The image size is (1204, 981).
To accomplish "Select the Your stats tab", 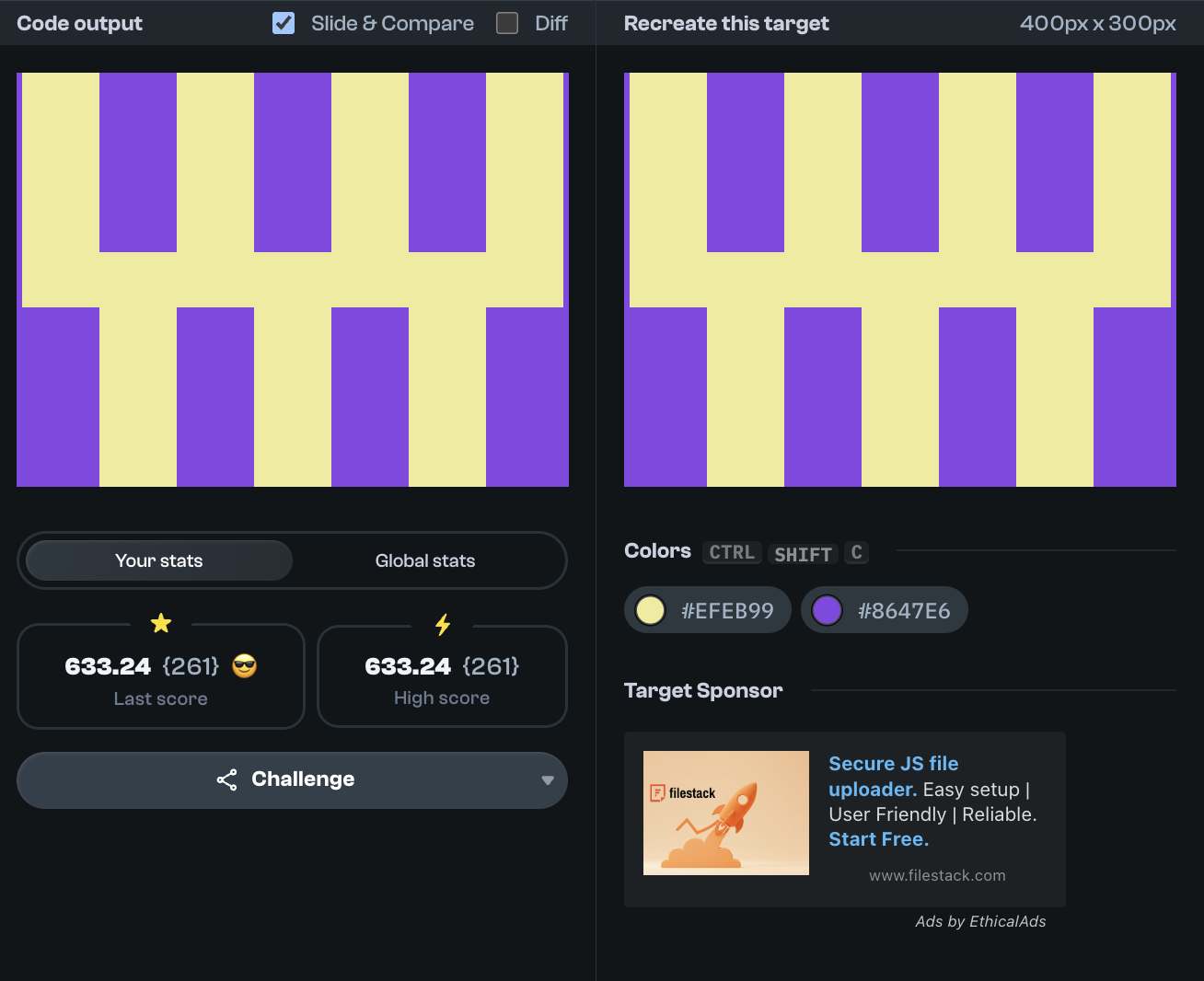I will [159, 560].
